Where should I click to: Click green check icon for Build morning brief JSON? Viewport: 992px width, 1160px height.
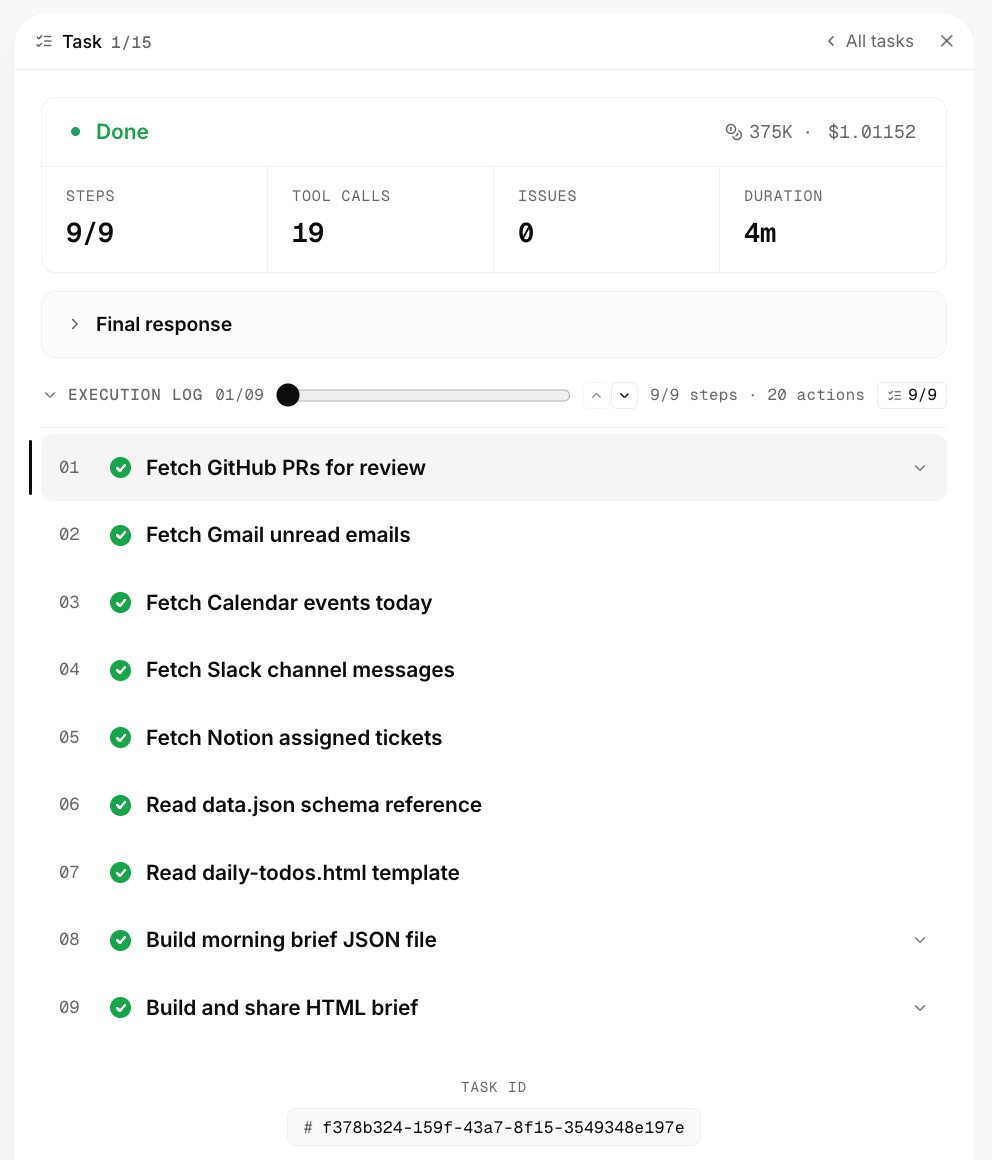click(121, 940)
